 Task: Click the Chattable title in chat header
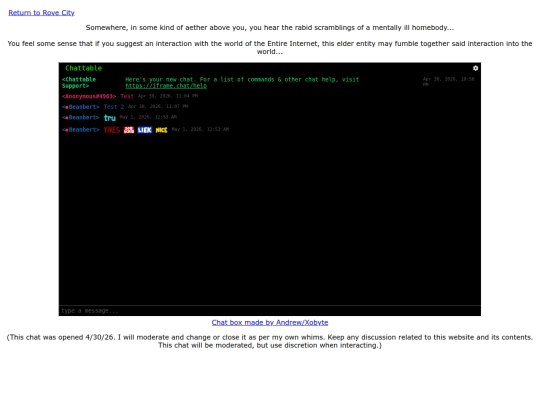(84, 68)
